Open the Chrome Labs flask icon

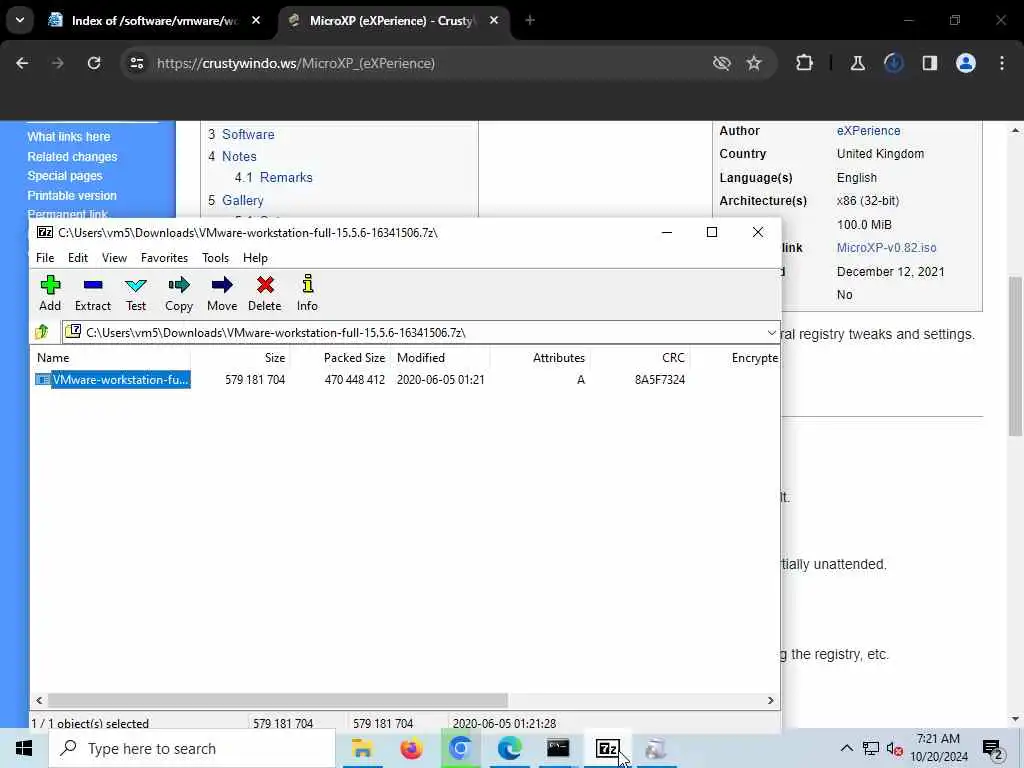[857, 63]
